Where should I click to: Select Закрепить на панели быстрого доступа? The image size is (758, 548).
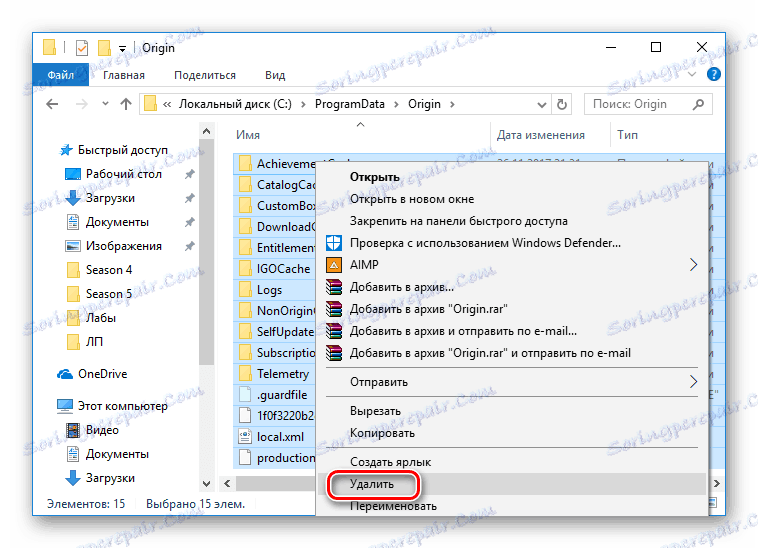[x=512, y=221]
